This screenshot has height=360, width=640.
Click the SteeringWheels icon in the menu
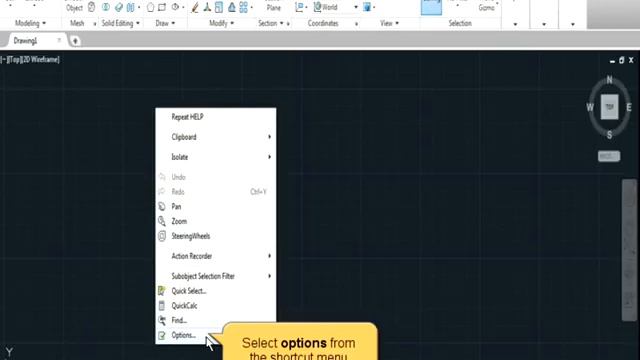162,236
